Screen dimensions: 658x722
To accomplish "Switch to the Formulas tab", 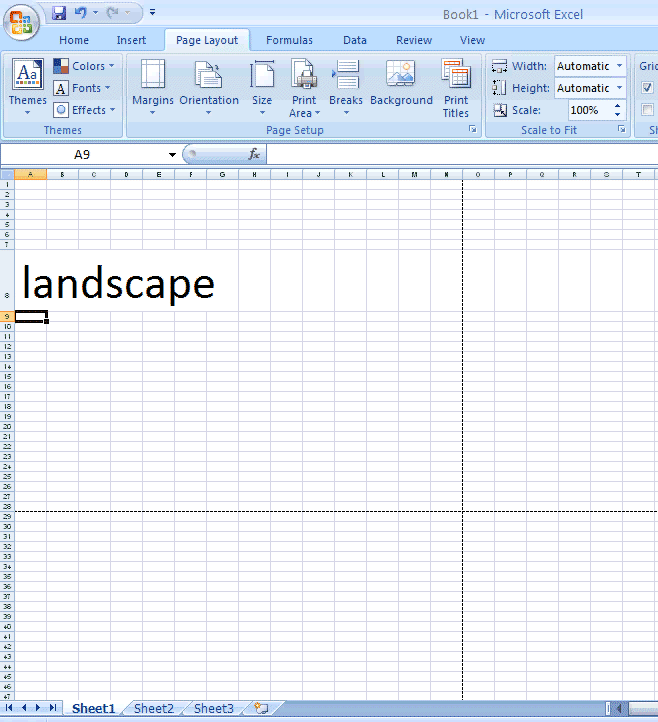I will tap(289, 40).
